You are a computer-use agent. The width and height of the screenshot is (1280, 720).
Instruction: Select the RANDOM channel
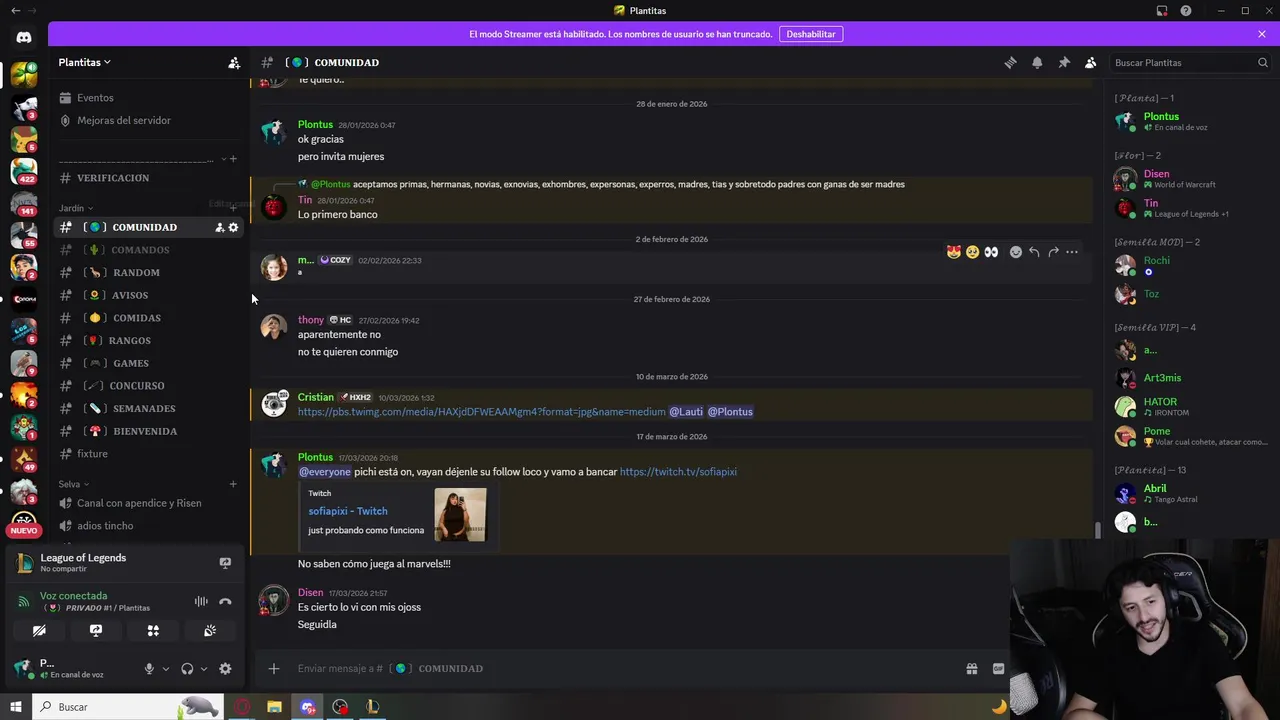136,272
